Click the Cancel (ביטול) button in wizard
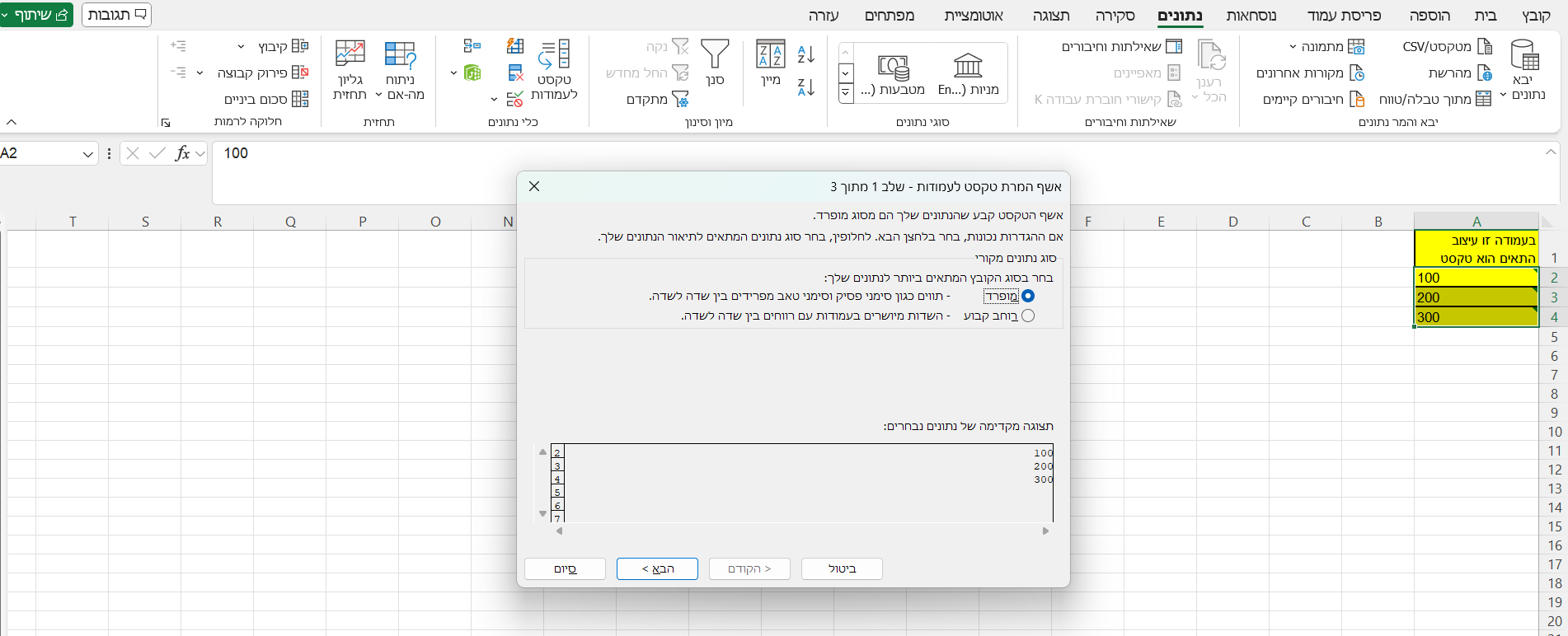This screenshot has height=636, width=1568. [x=842, y=568]
